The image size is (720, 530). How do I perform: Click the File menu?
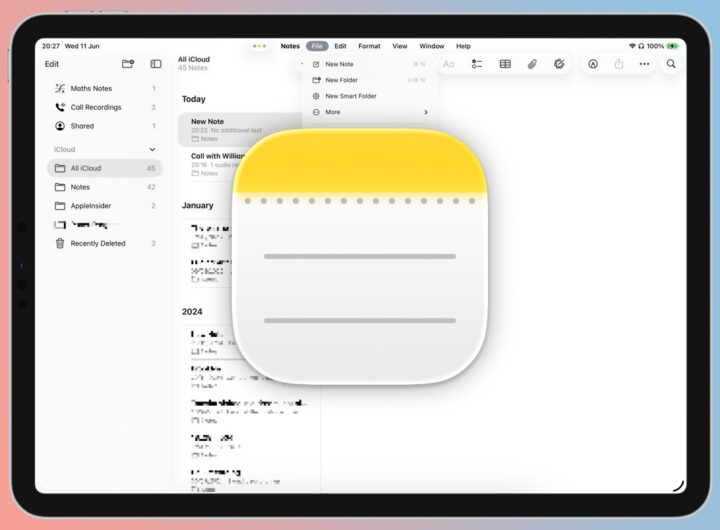[x=317, y=46]
